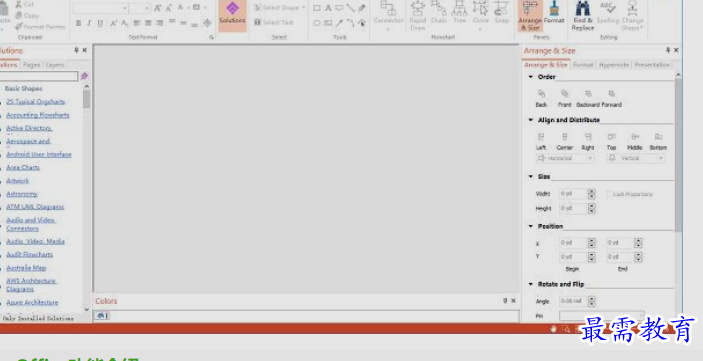Collapse the Rotate and Flip section

coord(531,284)
